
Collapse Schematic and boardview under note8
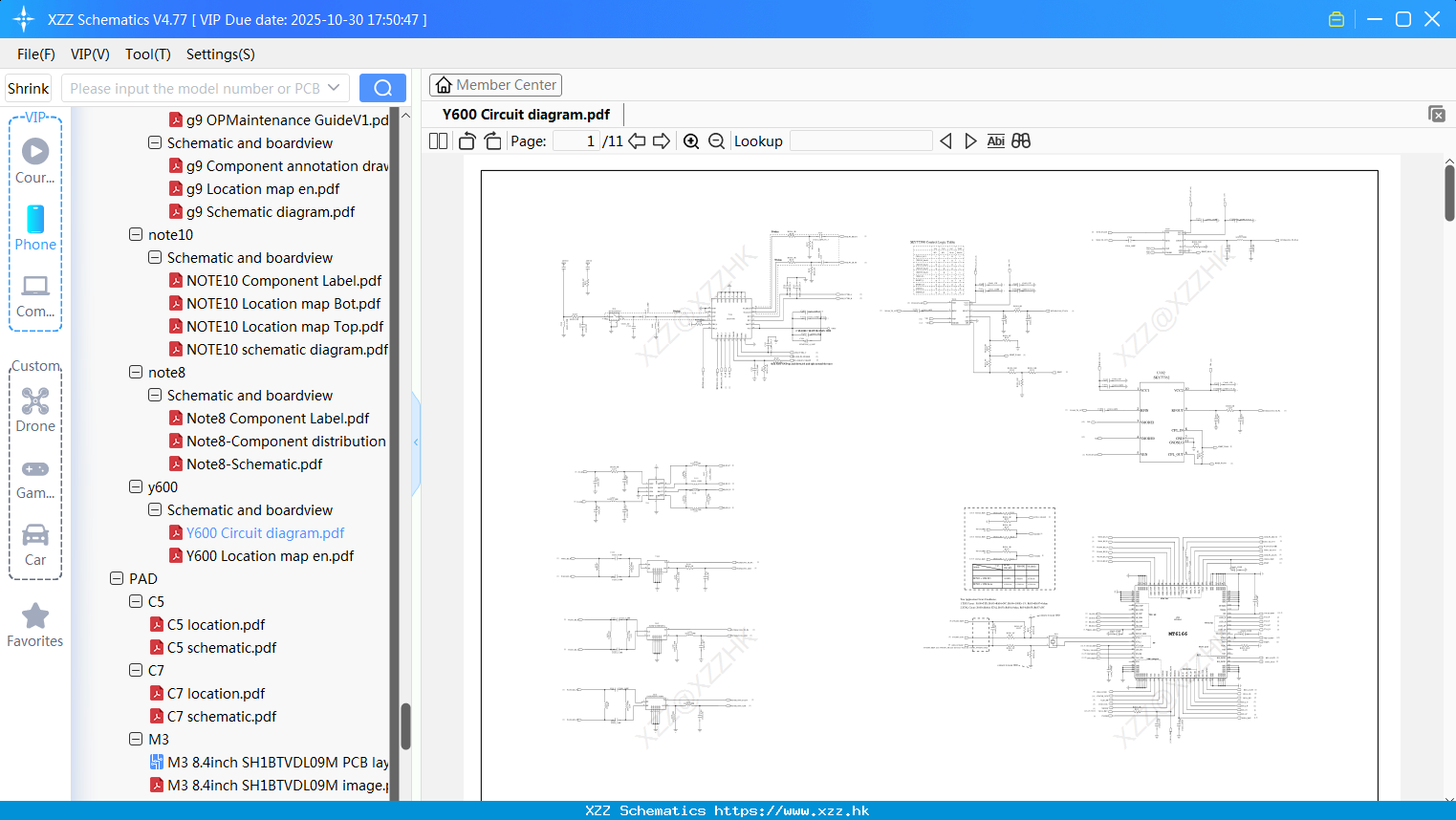(x=155, y=395)
